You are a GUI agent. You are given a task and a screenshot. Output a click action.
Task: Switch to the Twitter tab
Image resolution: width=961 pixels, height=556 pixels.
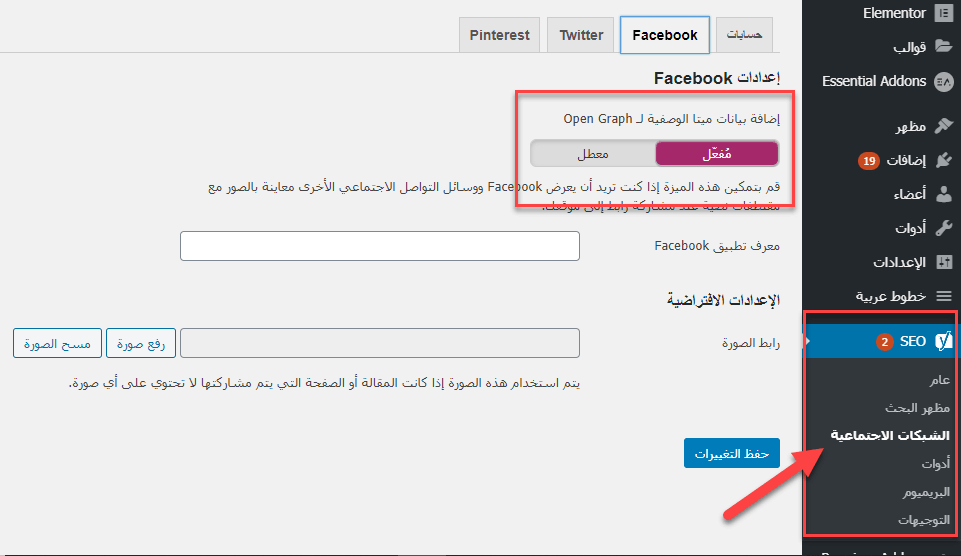pyautogui.click(x=581, y=35)
